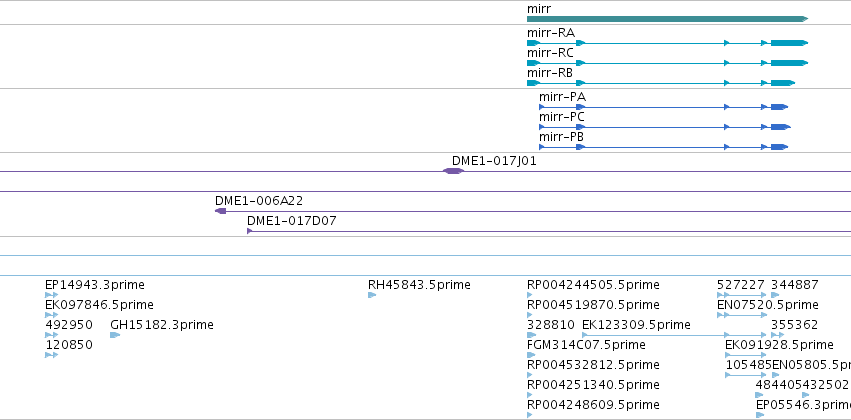This screenshot has height=420, width=851.
Task: Select the 527227 feature label
Action: tap(741, 285)
